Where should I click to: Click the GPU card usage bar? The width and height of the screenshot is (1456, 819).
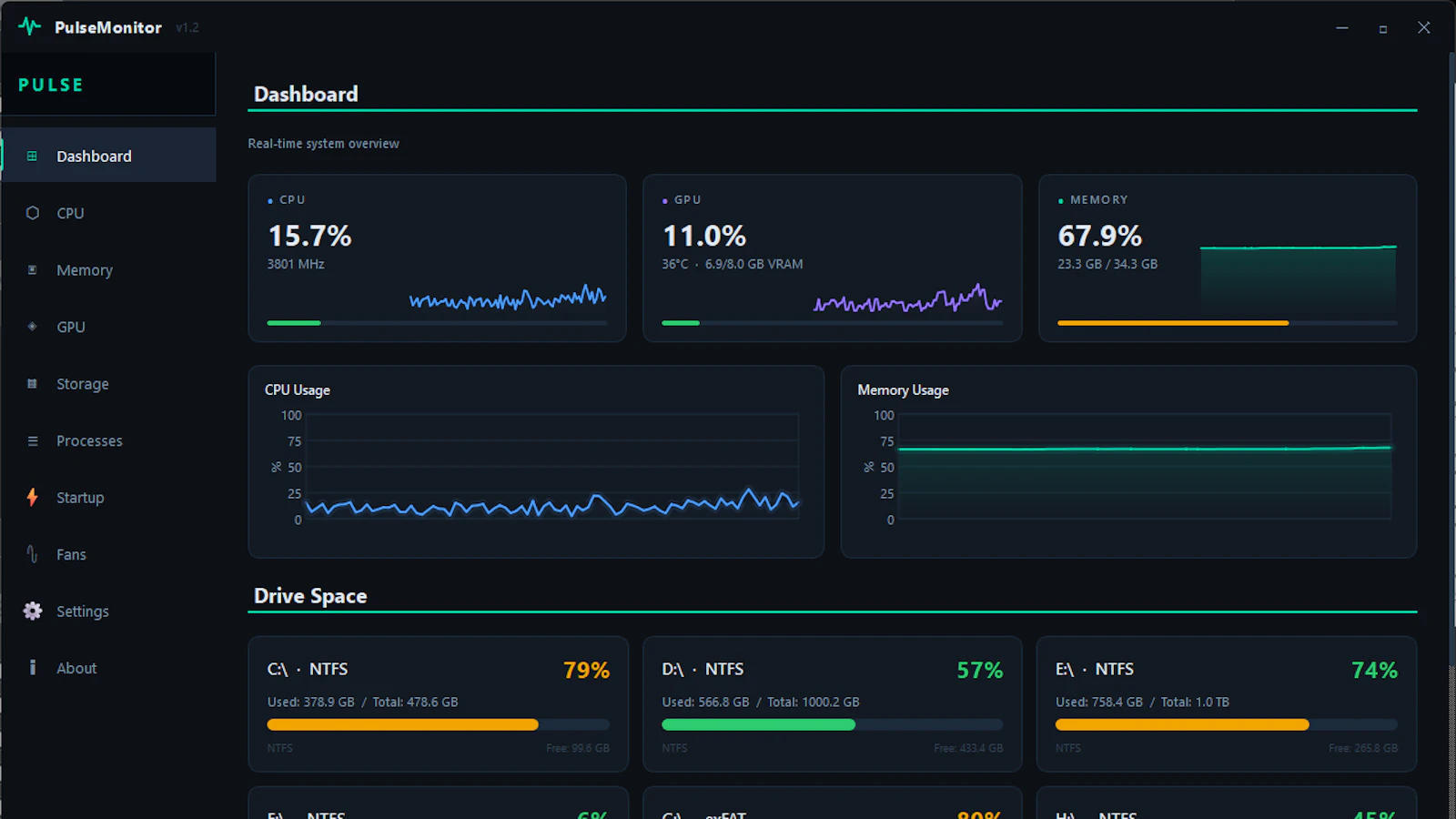[x=832, y=323]
